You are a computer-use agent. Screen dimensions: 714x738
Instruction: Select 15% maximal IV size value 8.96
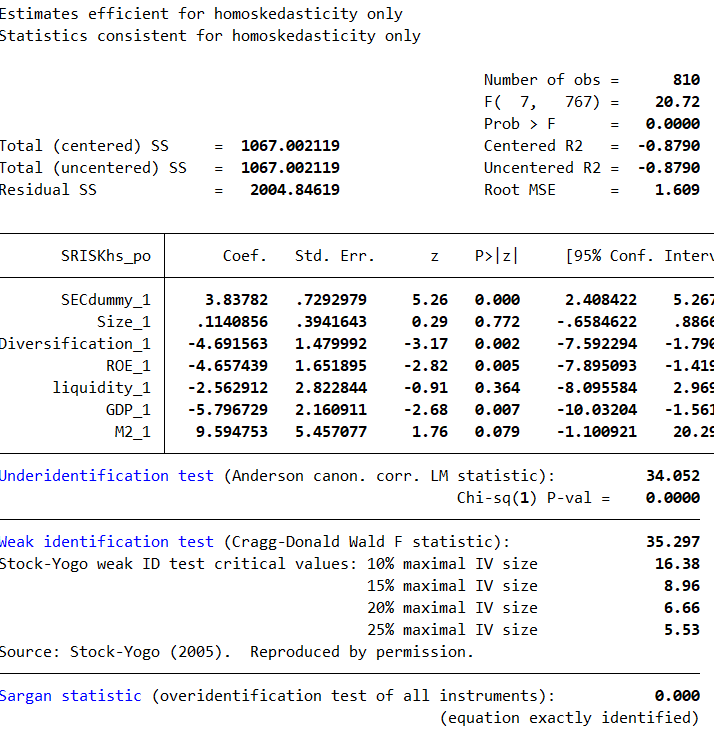pos(682,586)
